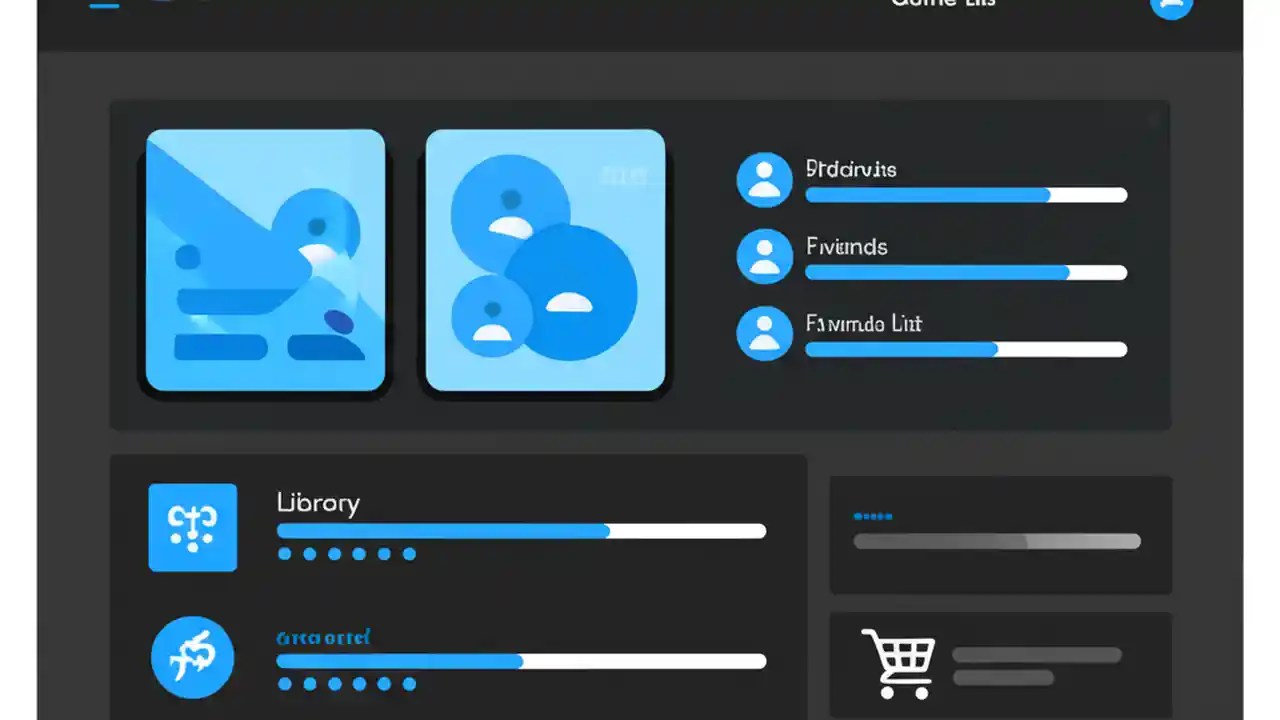Screen dimensions: 1280x720
Task: Open the Game Lils menu item
Action: [x=942, y=5]
